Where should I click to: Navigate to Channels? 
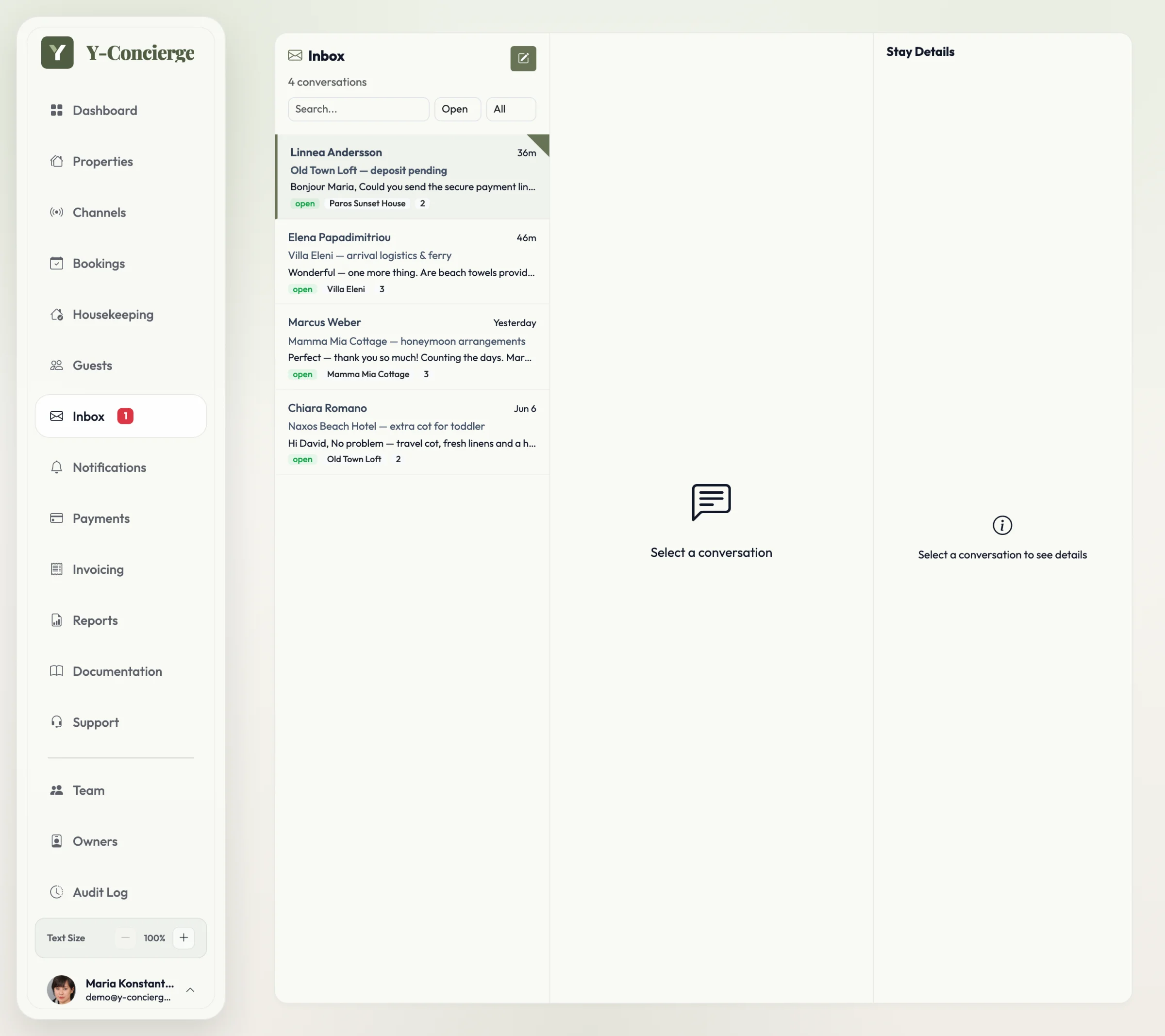(121, 212)
